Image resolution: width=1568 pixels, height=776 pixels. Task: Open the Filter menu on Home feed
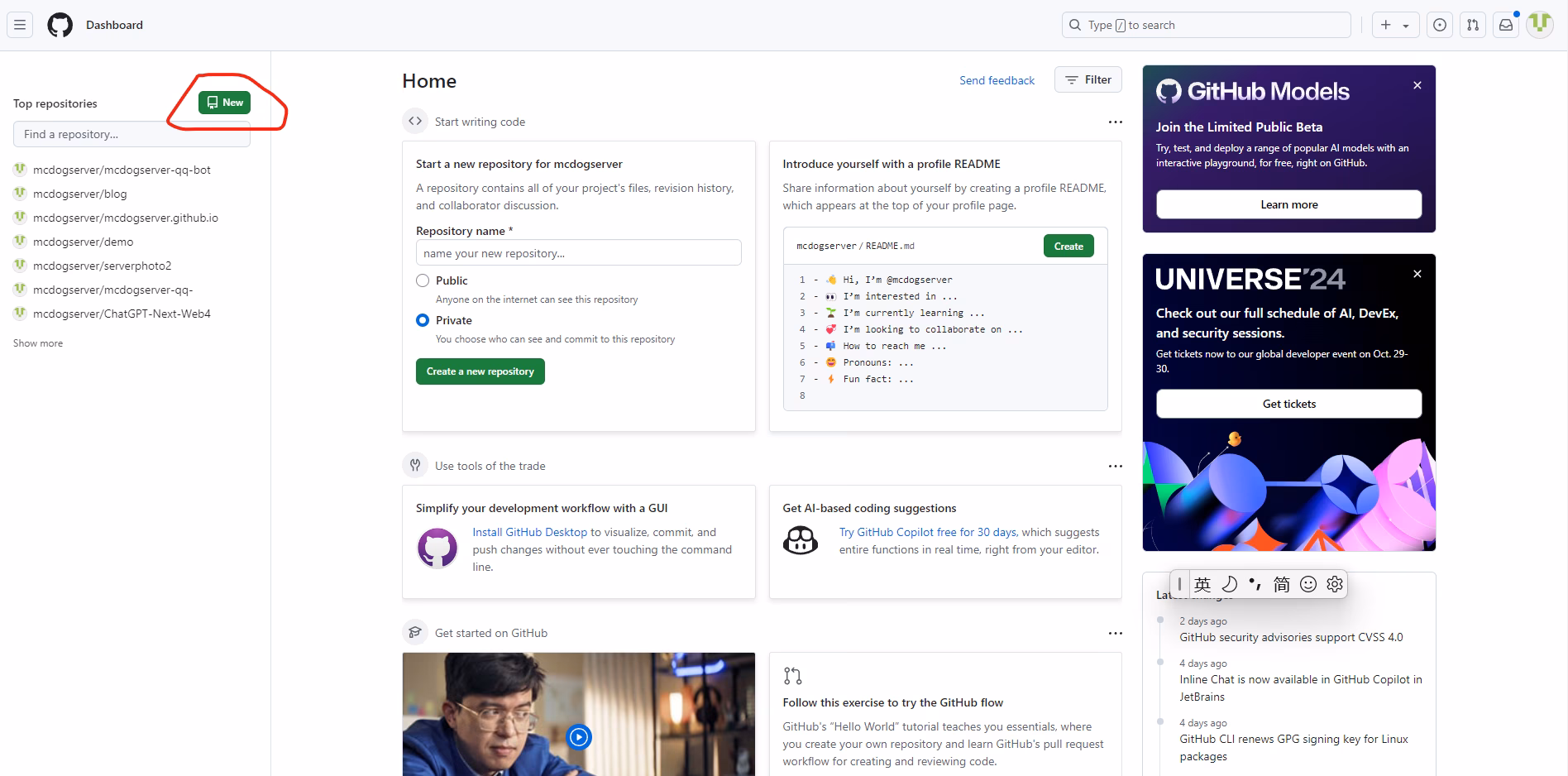coord(1088,79)
